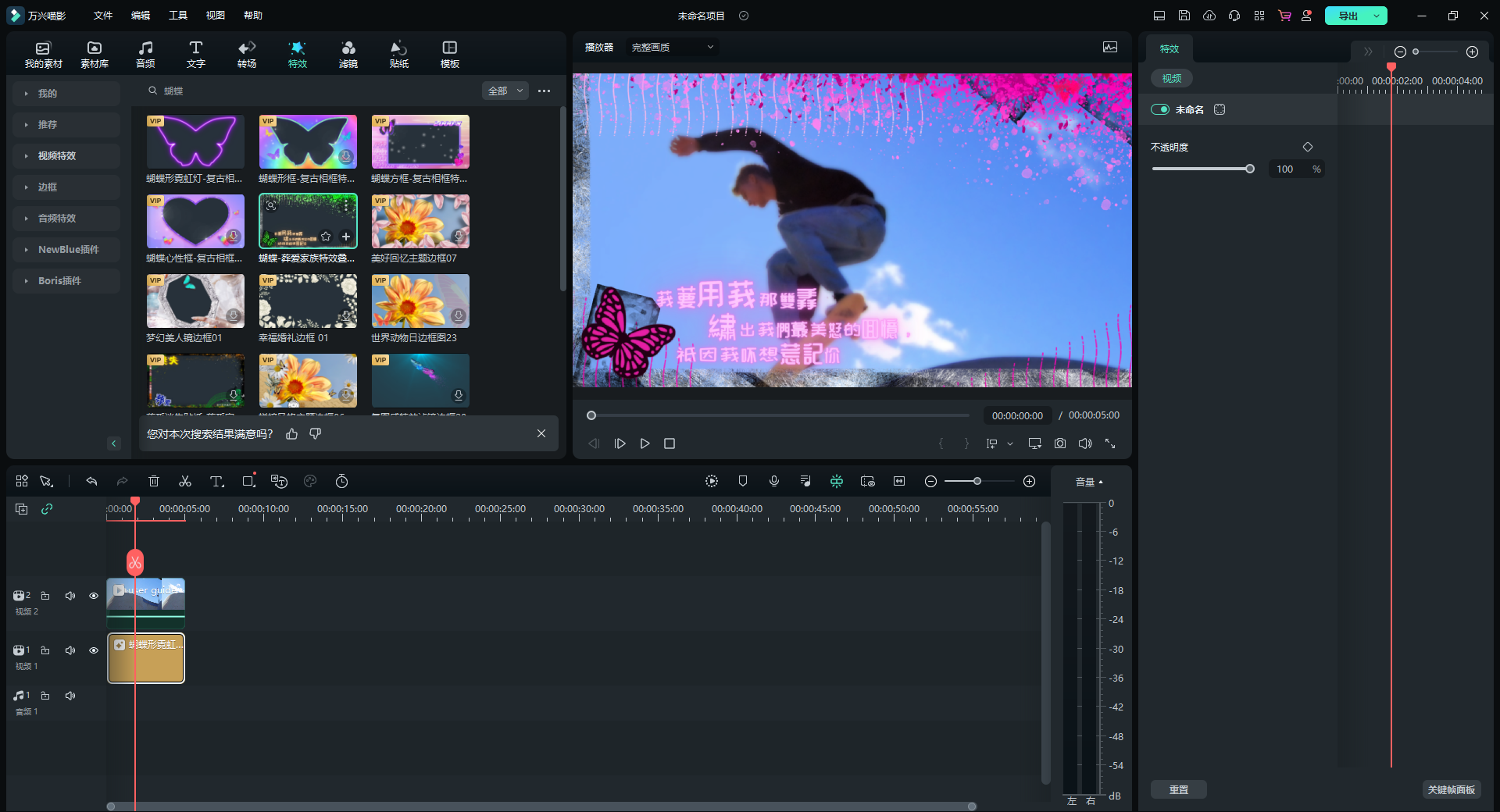
Task: Open the 关键帧面板 keyframe panel
Action: coord(1452,790)
